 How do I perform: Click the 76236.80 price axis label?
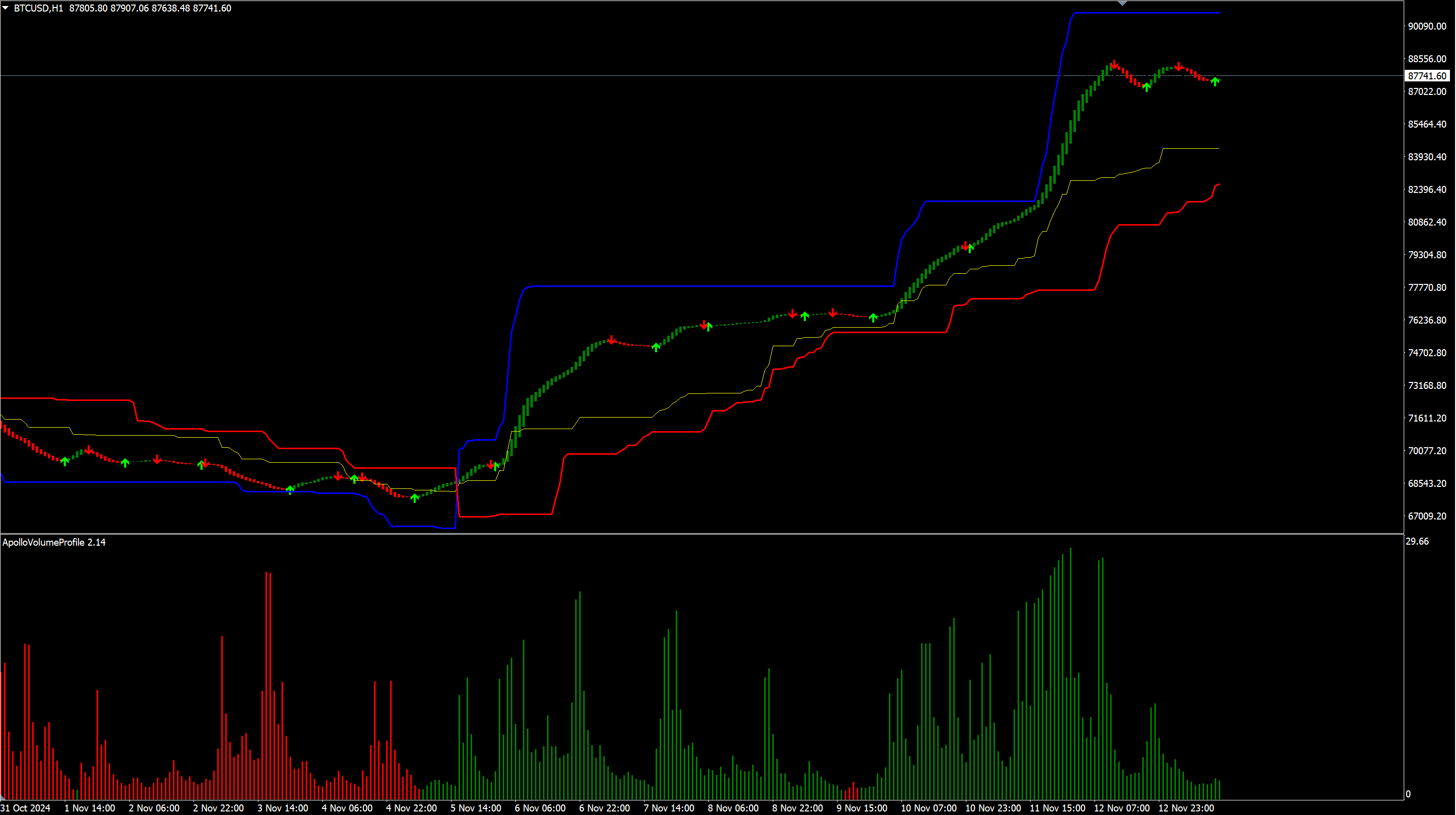point(1427,320)
